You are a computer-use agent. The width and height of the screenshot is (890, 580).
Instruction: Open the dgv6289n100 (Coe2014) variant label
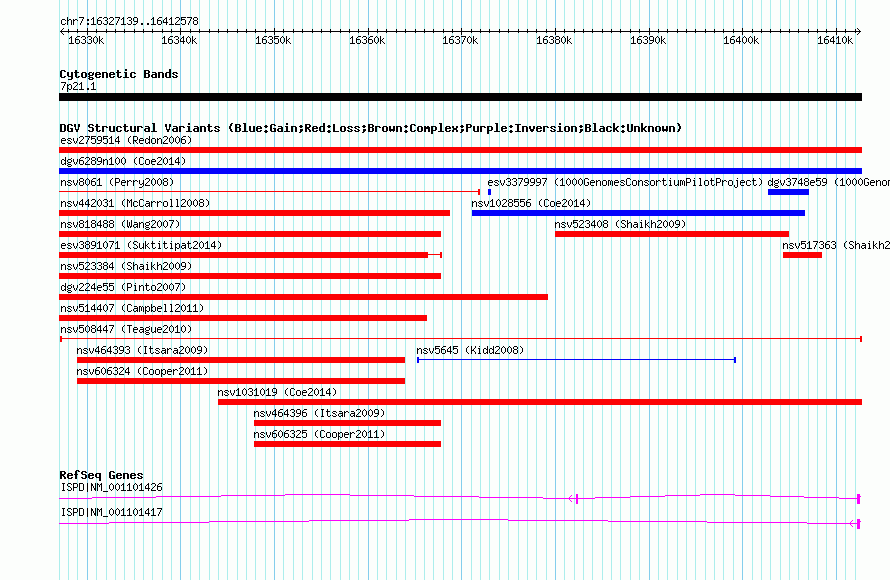[123, 161]
